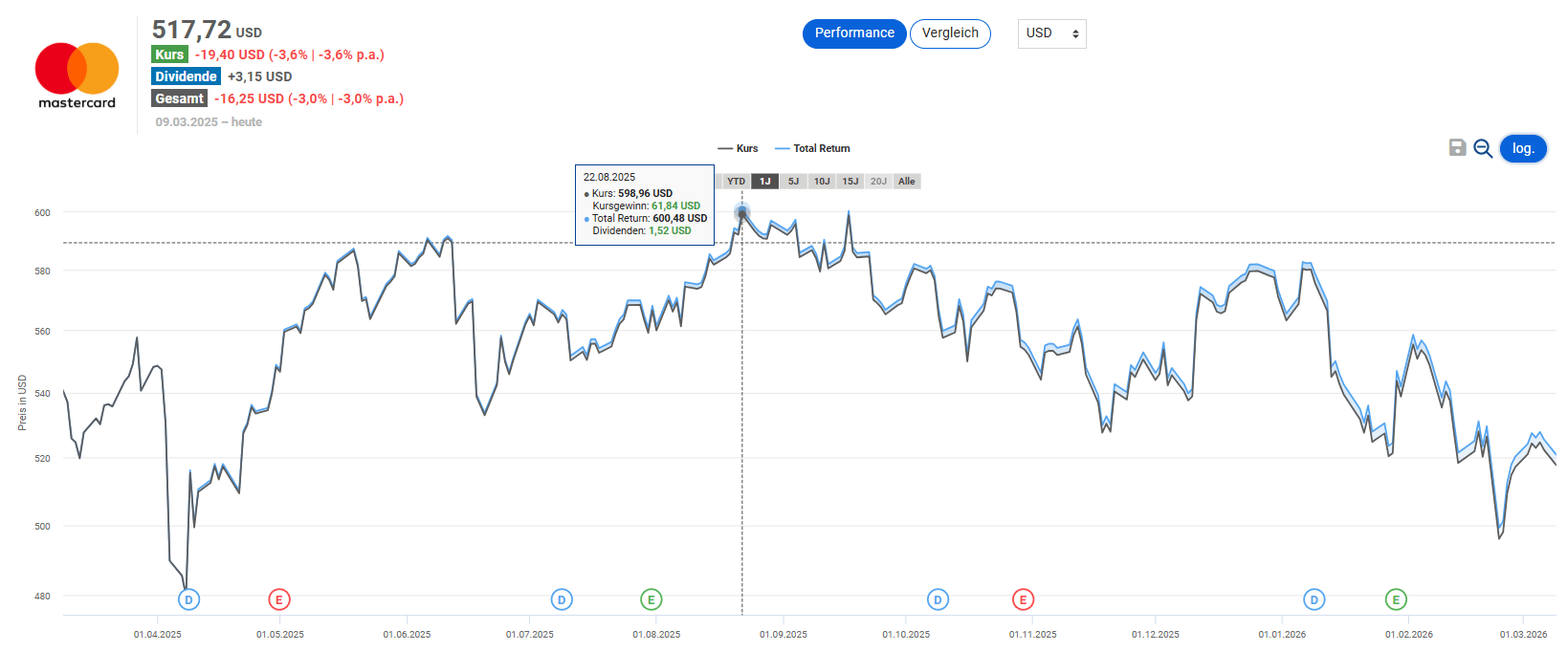Viewport: 1568px width, 652px height.
Task: Toggle the Kurs series in the legend
Action: (739, 148)
